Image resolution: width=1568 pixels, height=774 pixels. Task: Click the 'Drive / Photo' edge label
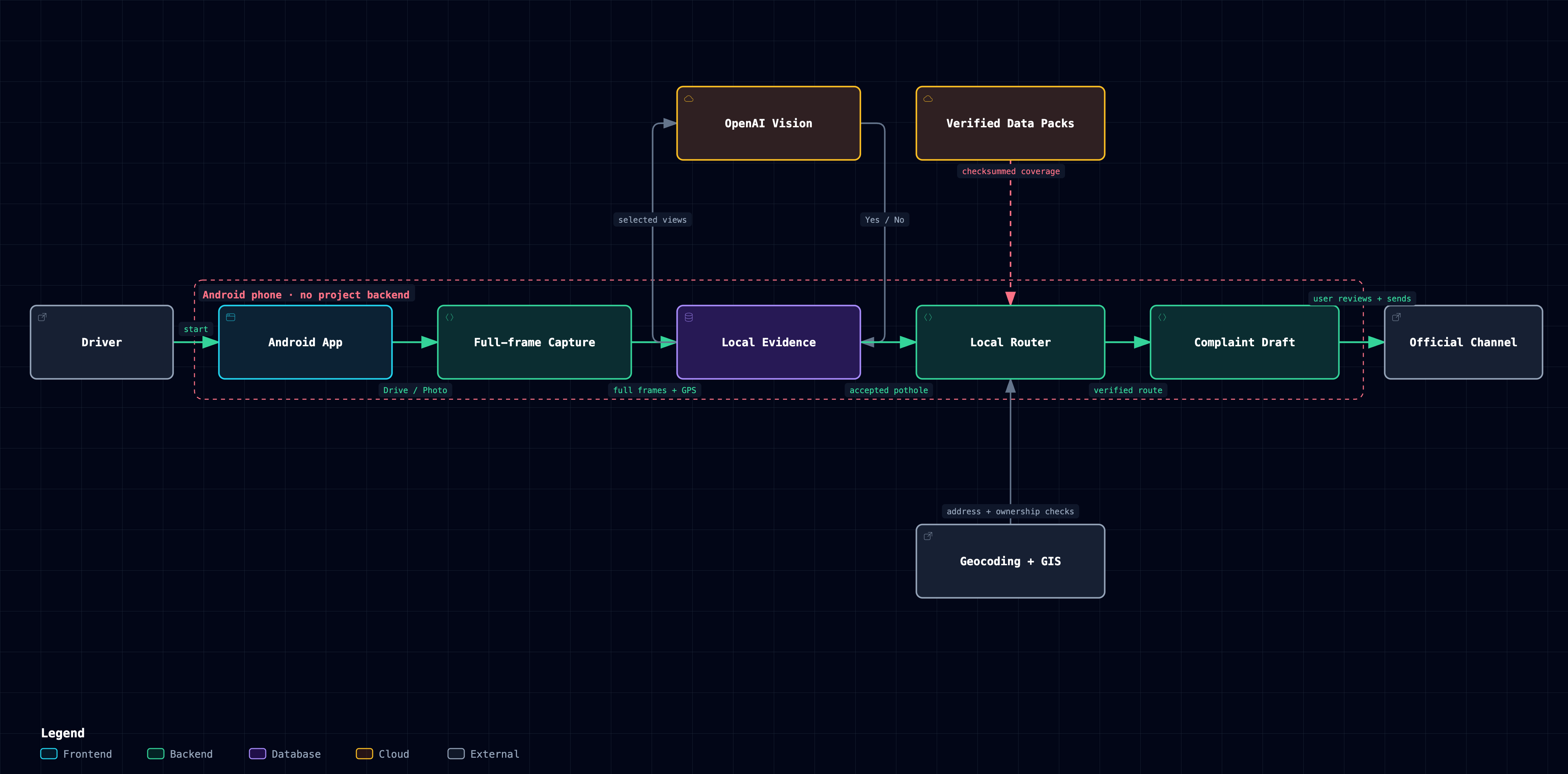click(x=415, y=390)
